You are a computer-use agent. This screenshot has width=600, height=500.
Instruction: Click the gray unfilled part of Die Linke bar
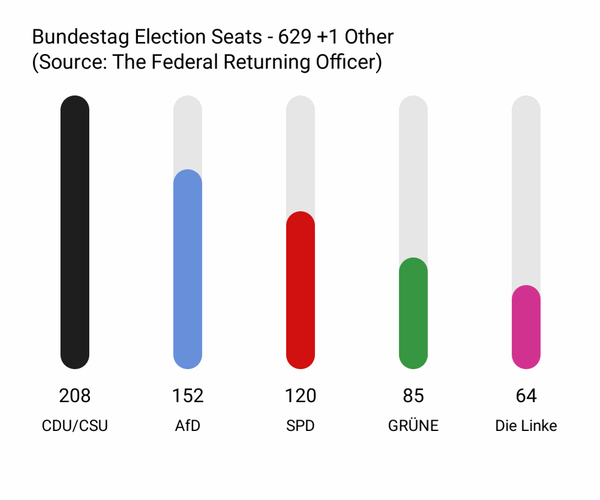(x=526, y=190)
